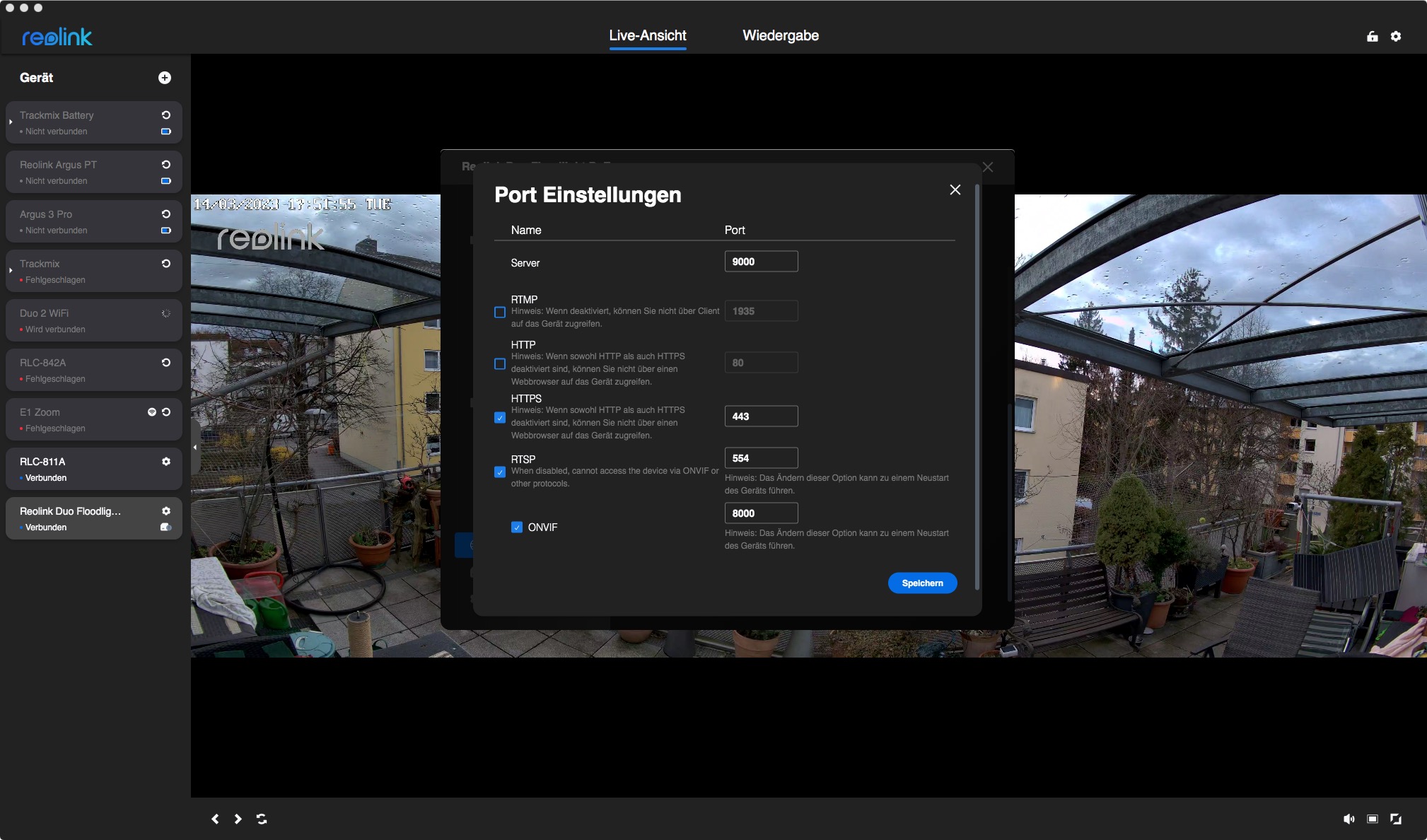1427x840 pixels.
Task: Click the lock icon in top bar
Action: pyautogui.click(x=1373, y=37)
